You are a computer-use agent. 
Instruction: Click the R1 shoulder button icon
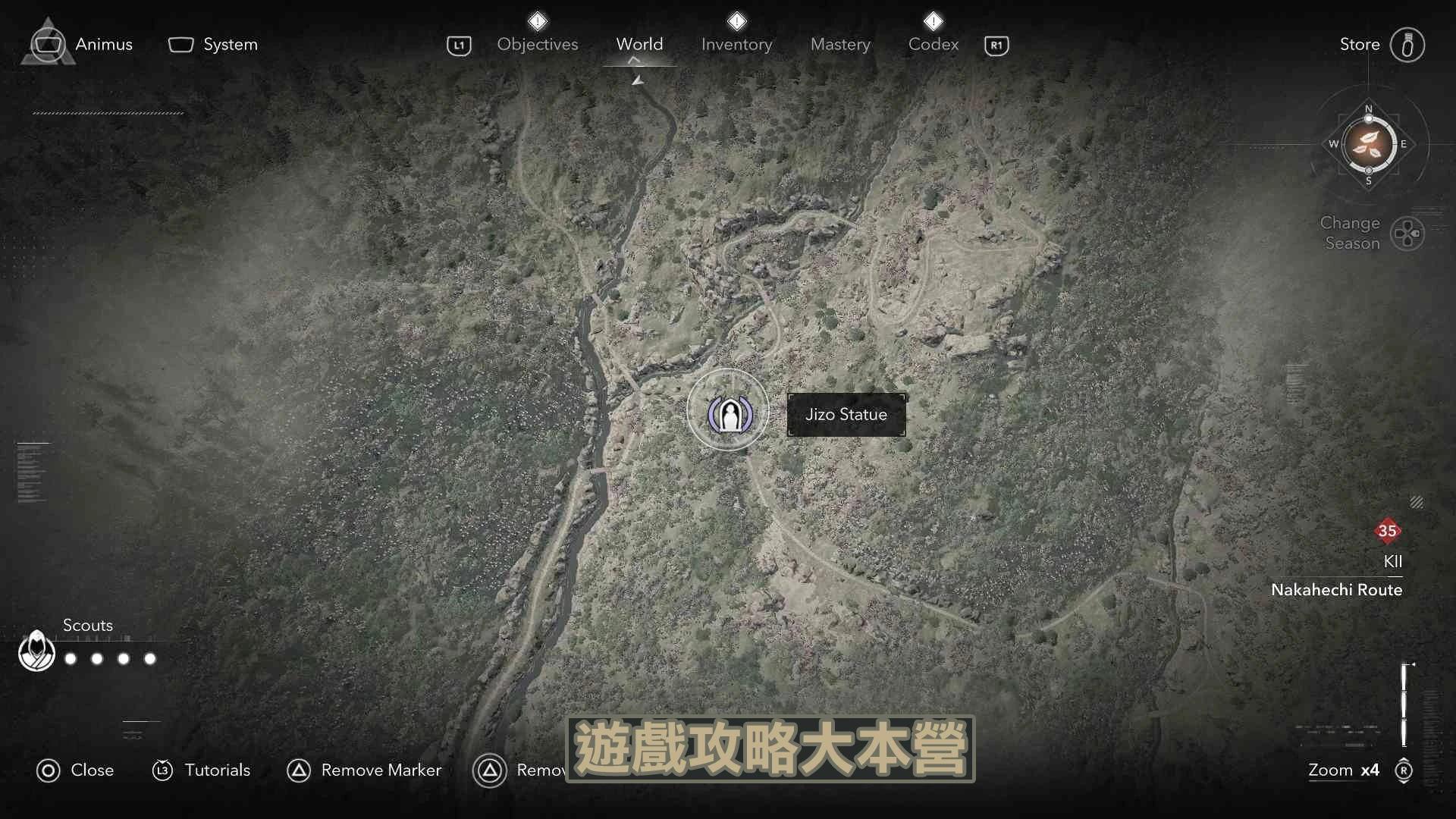pyautogui.click(x=996, y=45)
